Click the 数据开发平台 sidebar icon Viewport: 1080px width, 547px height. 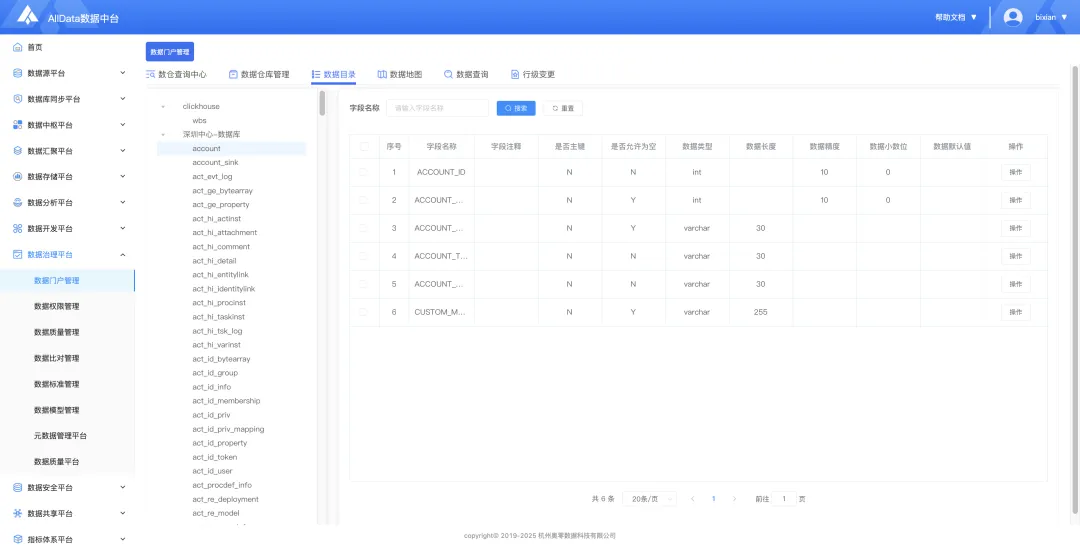(x=18, y=229)
